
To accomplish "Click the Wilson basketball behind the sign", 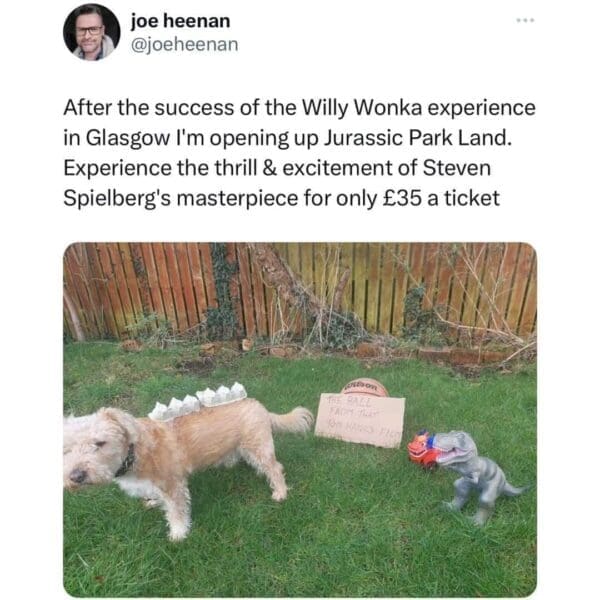I will 364,387.
